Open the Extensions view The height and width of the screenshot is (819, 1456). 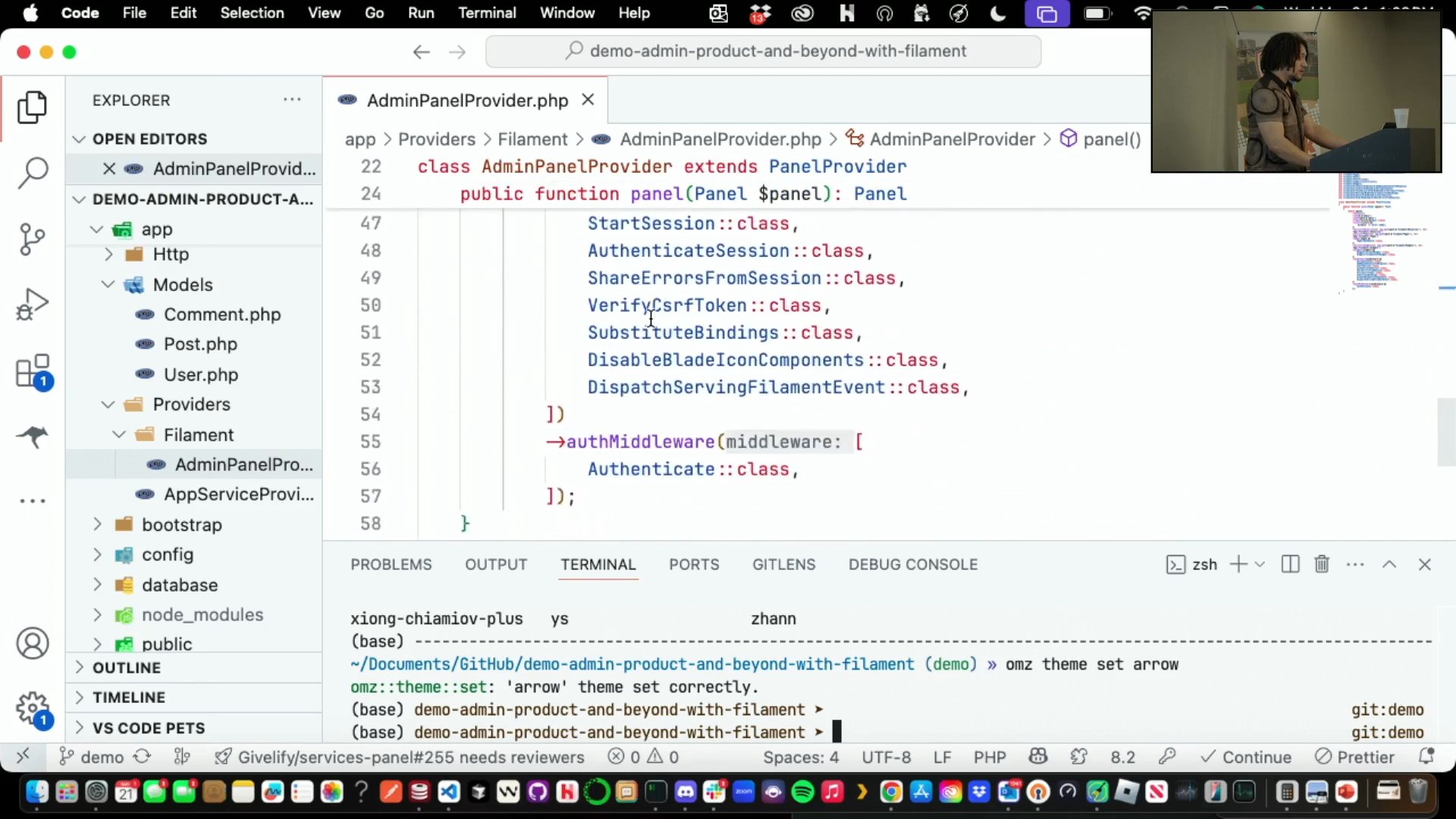(33, 372)
